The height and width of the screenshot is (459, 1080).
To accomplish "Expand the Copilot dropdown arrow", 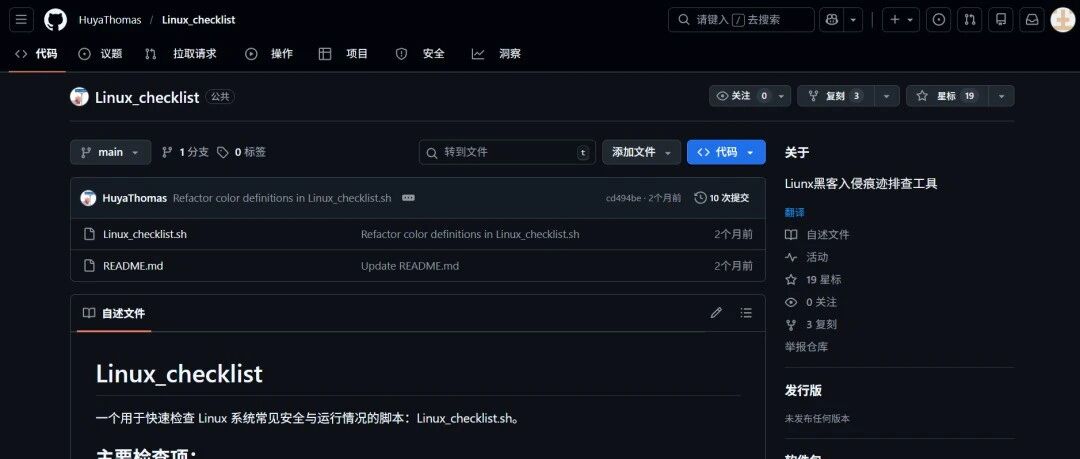I will (853, 19).
